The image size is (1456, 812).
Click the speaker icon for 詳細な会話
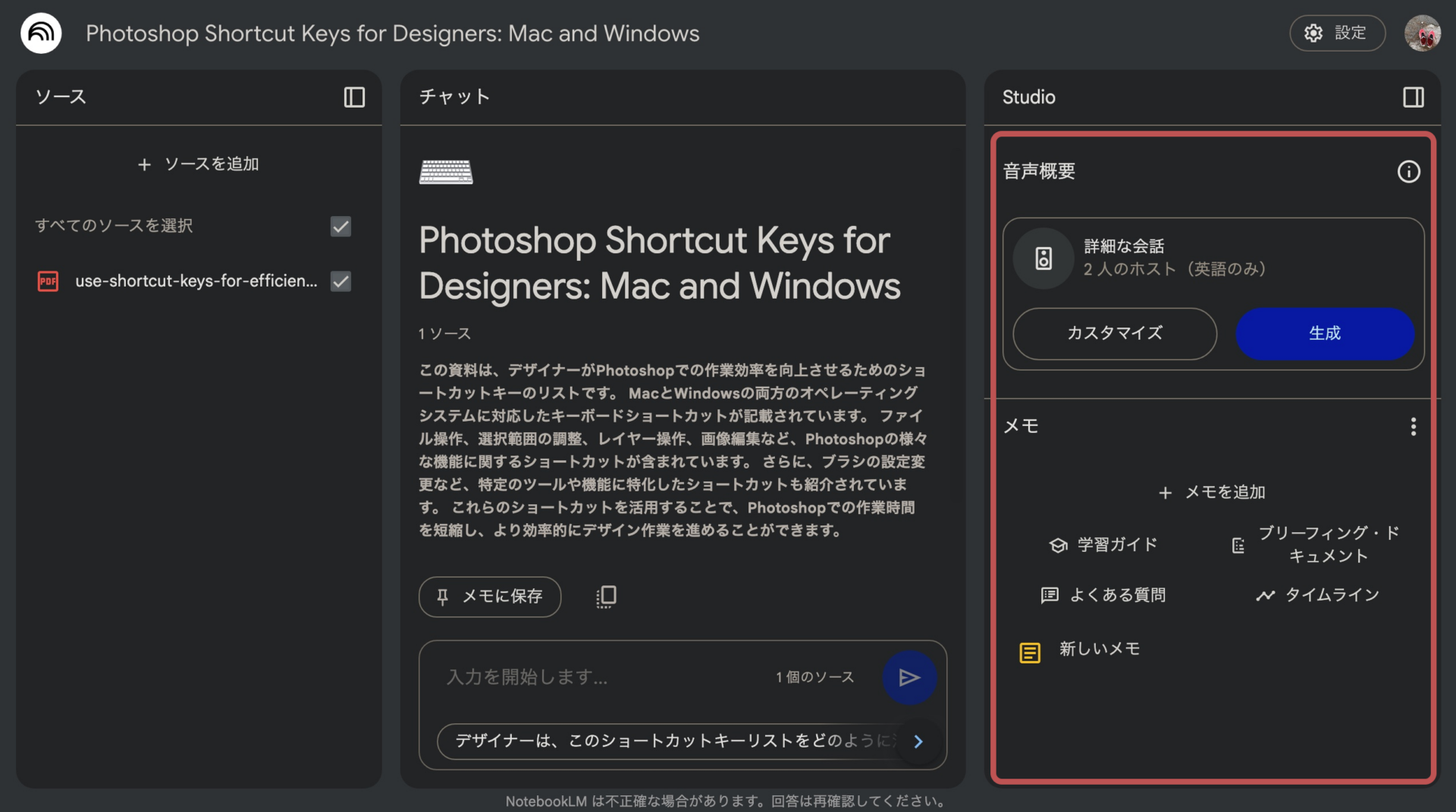pos(1043,258)
